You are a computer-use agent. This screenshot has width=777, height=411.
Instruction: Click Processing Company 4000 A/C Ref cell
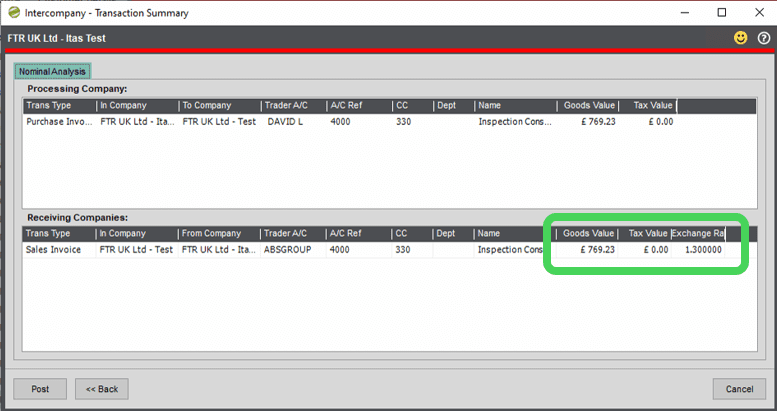[x=340, y=121]
